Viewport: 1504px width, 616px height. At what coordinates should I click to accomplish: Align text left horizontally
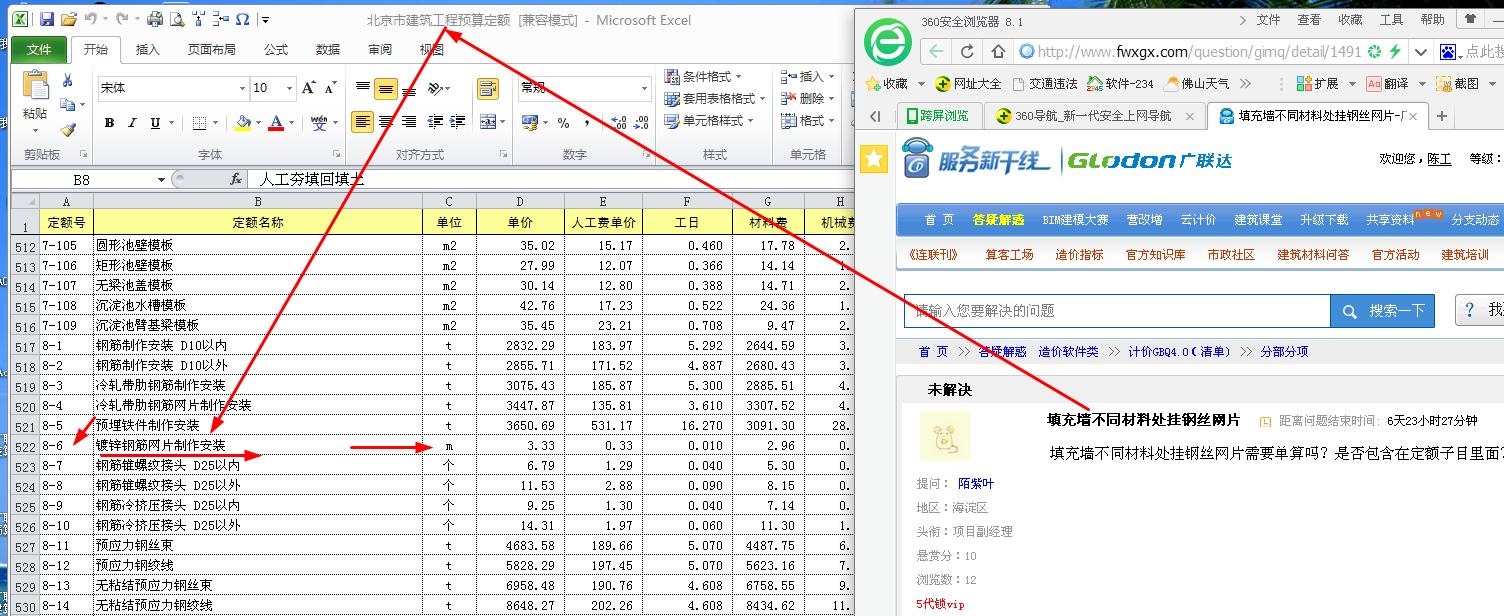point(362,122)
